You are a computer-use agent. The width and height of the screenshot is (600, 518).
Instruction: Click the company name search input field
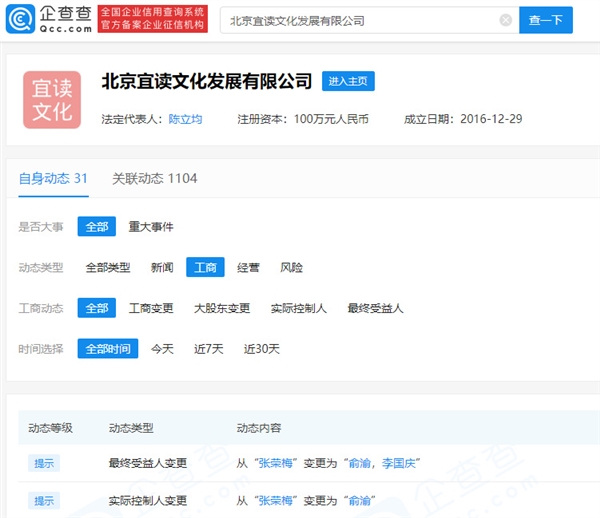pyautogui.click(x=360, y=20)
